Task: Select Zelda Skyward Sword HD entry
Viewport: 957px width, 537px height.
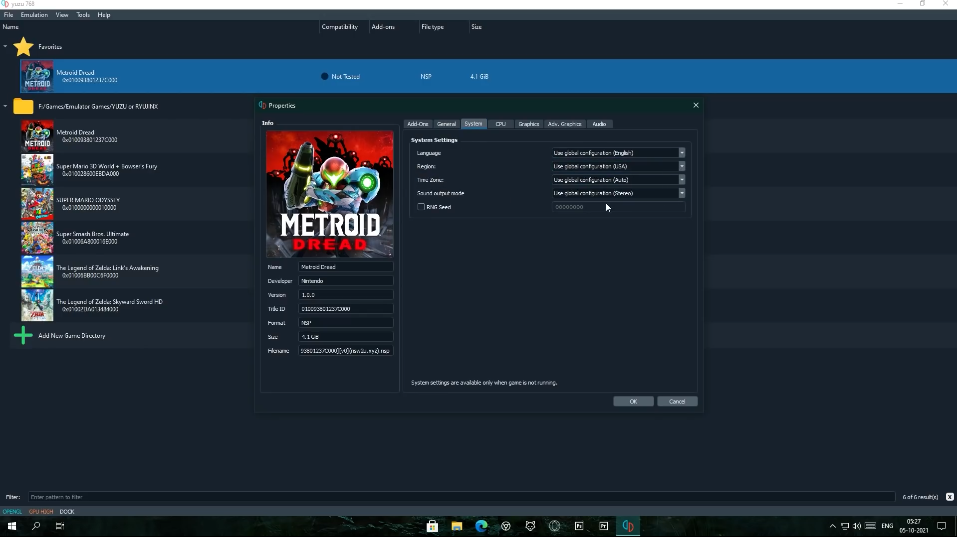Action: (109, 305)
